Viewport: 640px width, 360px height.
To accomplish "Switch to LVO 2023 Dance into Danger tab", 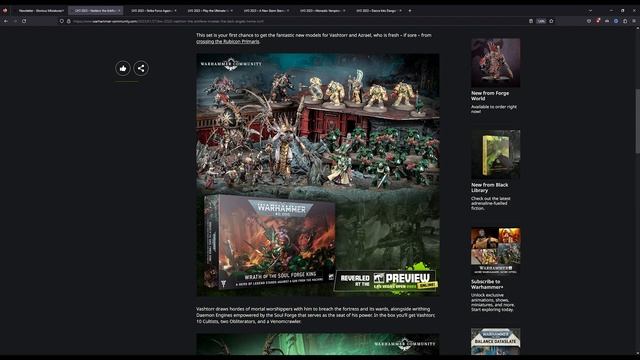I will click(376, 11).
